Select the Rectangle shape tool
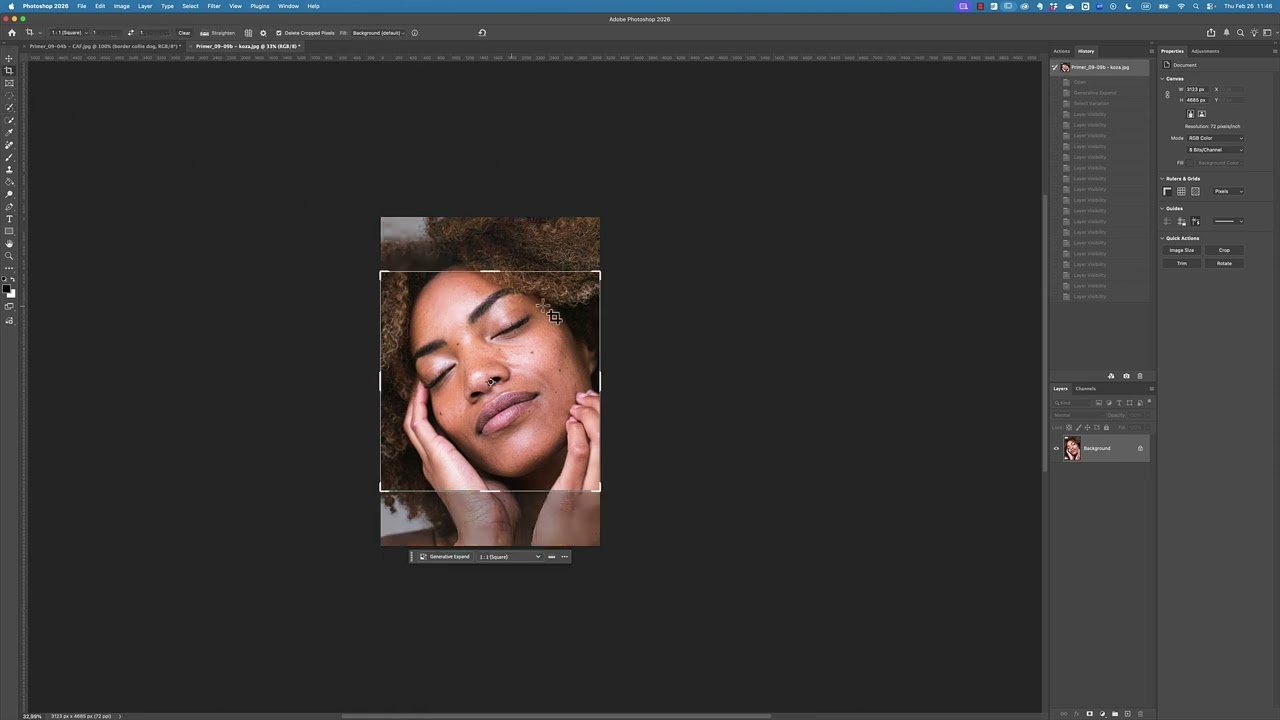1280x720 pixels. (9, 231)
